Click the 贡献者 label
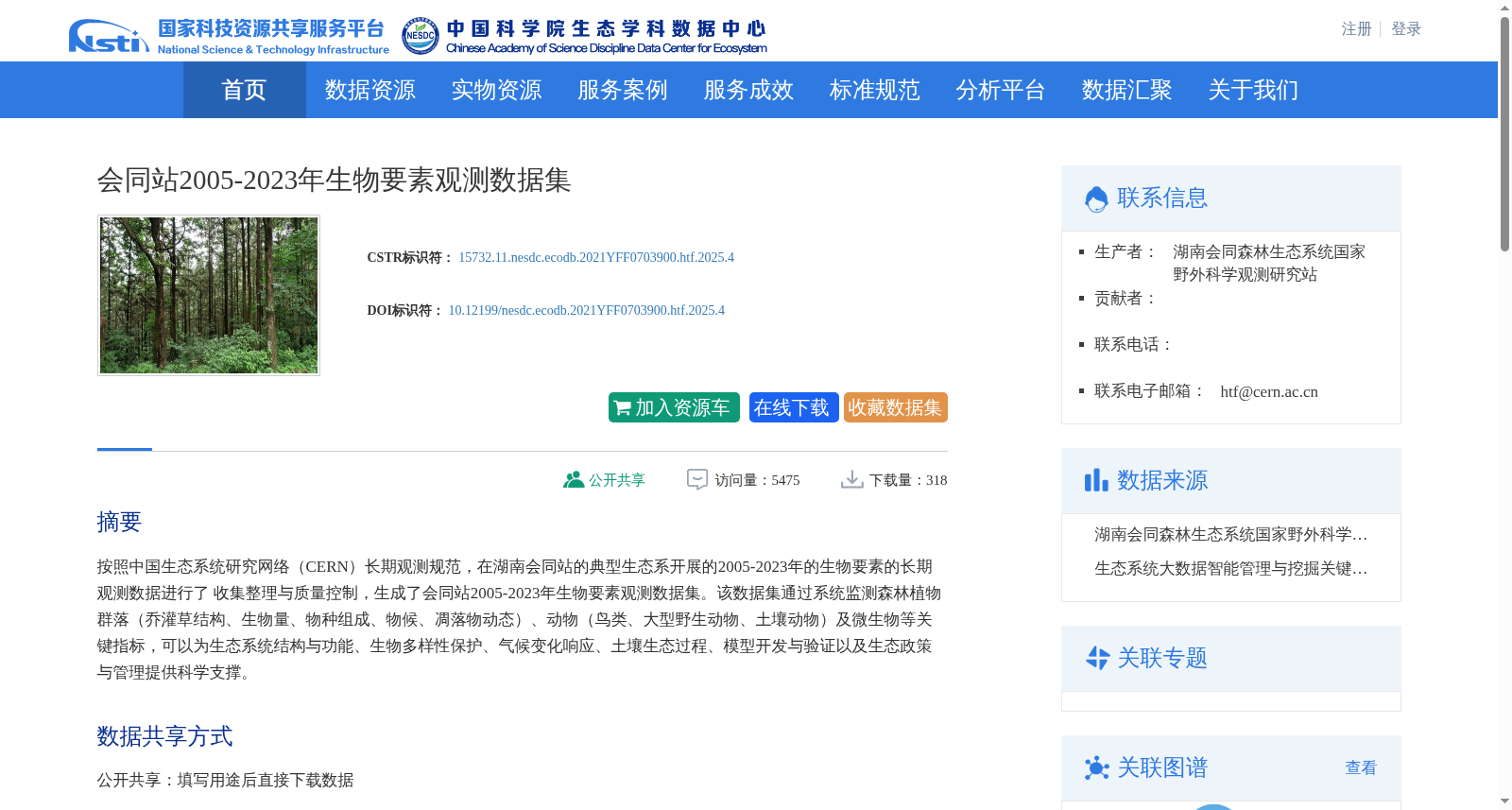 [1125, 298]
